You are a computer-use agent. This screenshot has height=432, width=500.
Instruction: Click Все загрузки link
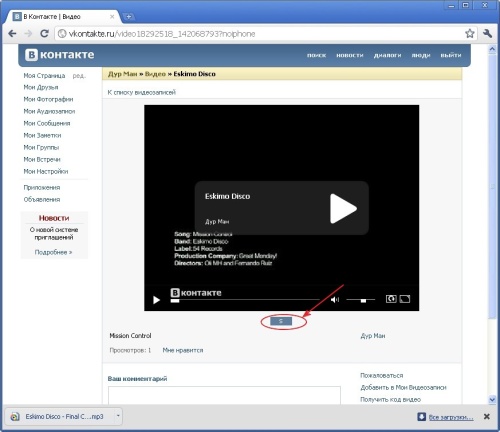[x=451, y=417]
